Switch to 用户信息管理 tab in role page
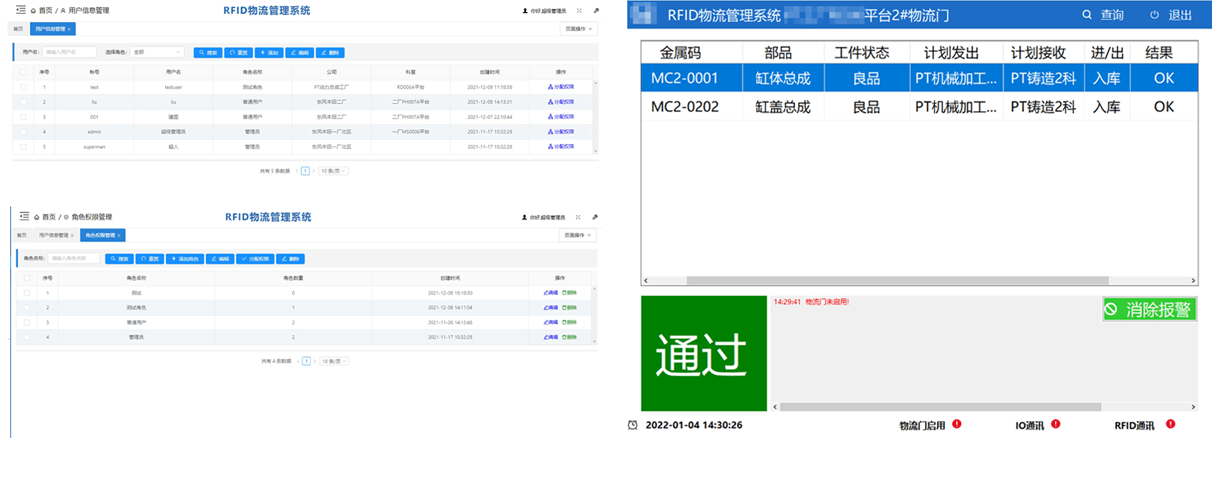Viewport: 1224px width, 478px height. [54, 235]
